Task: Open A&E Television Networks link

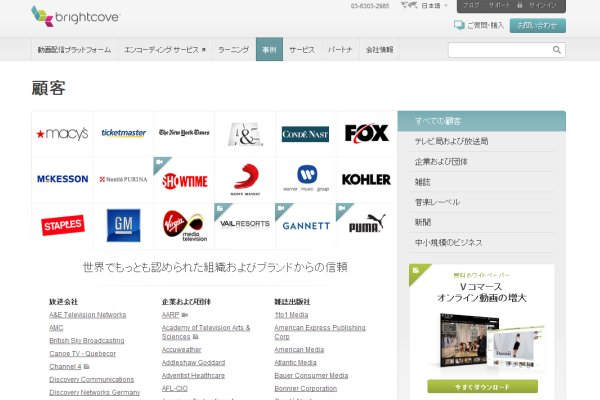Action: [x=88, y=315]
